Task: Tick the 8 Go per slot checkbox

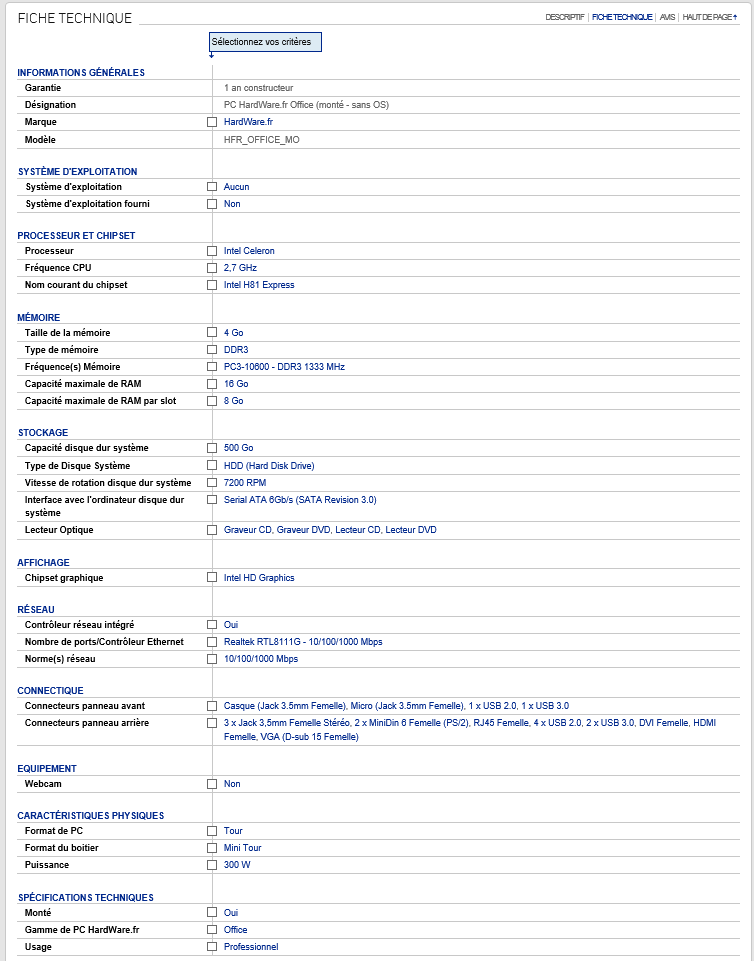Action: point(212,401)
